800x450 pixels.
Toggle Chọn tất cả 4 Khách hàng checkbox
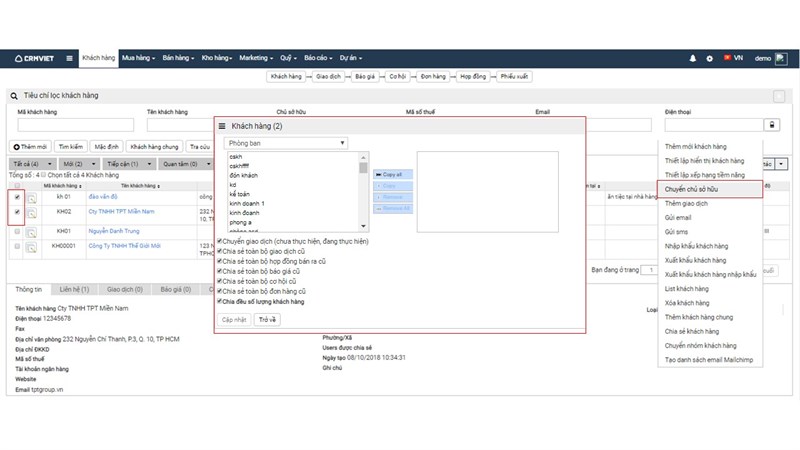(43, 175)
